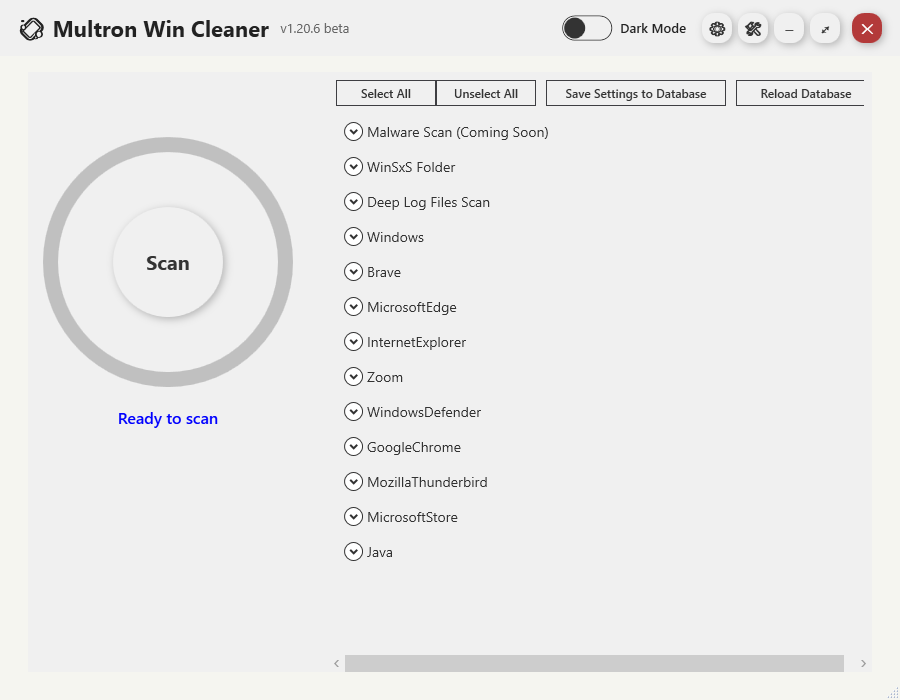Image resolution: width=900 pixels, height=700 pixels.
Task: Click the Select All button
Action: point(386,93)
